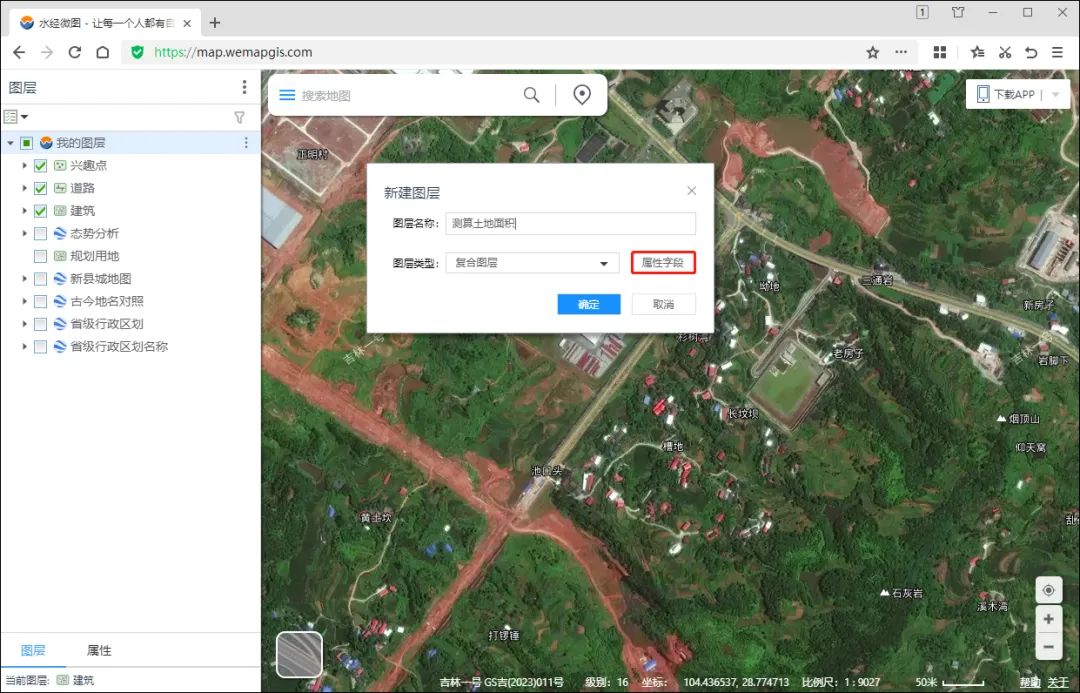Expand the 态势分析 layer node
Image resolution: width=1080 pixels, height=693 pixels.
tap(24, 234)
